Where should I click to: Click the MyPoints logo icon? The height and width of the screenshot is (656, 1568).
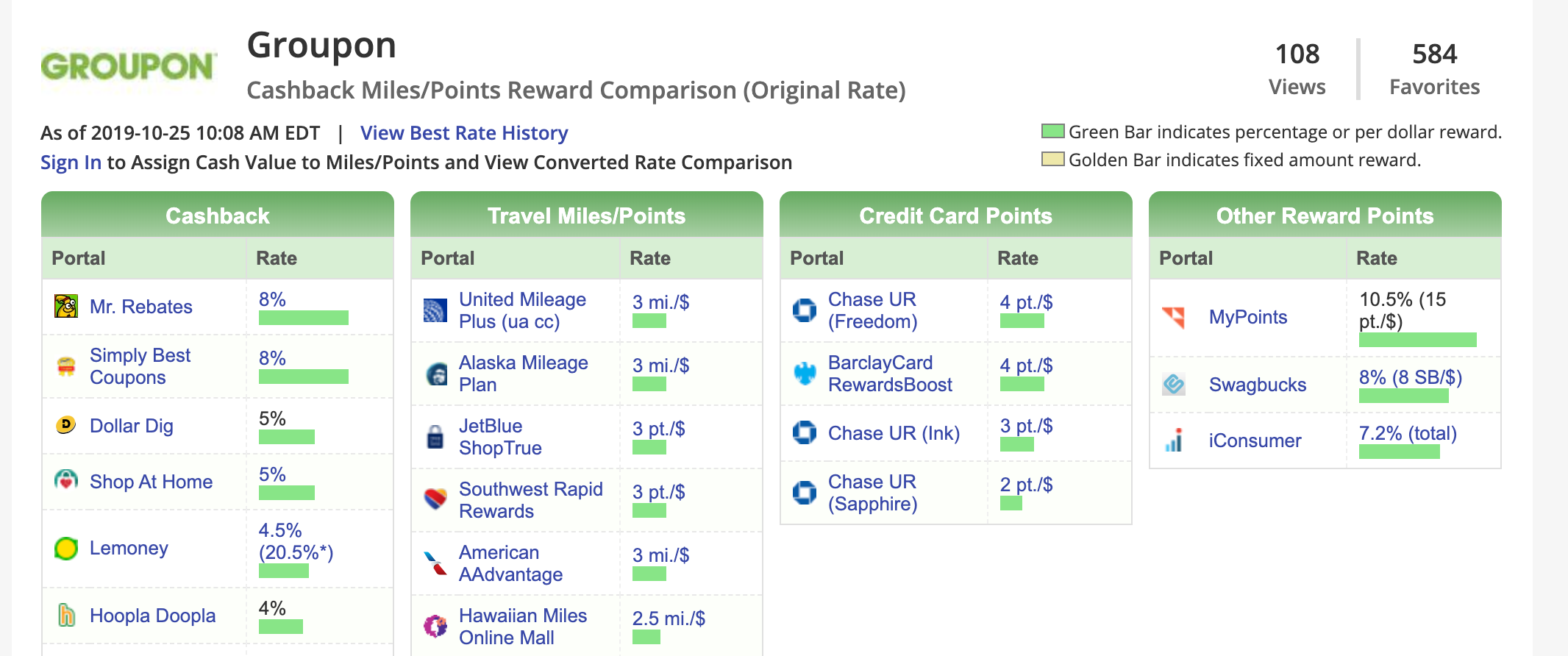point(1174,317)
